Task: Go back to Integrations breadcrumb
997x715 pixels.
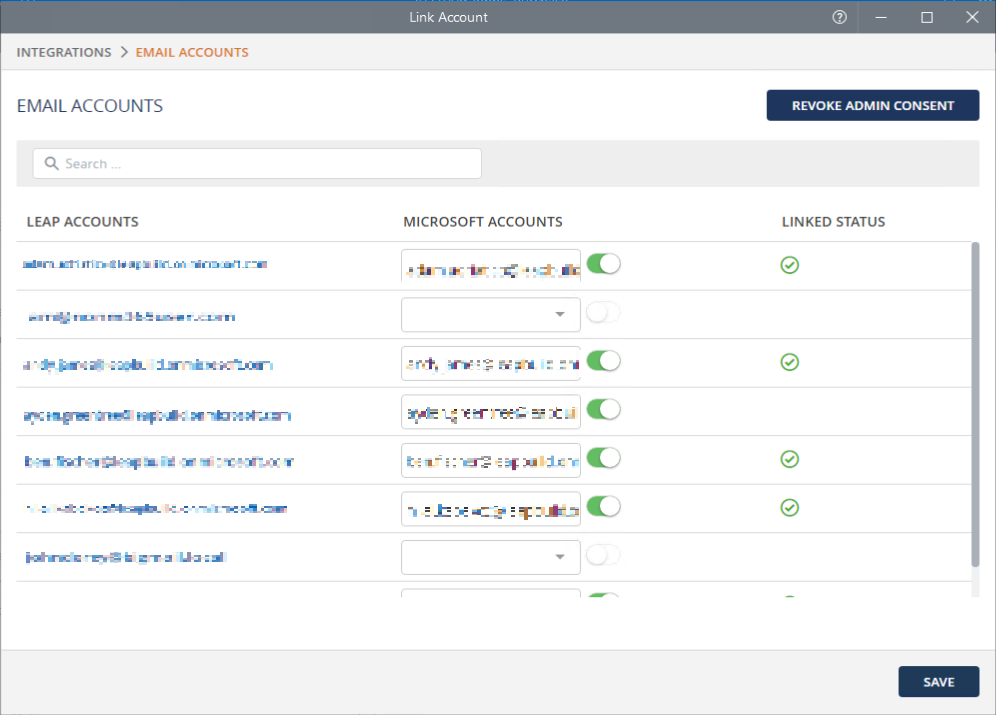Action: [x=64, y=52]
